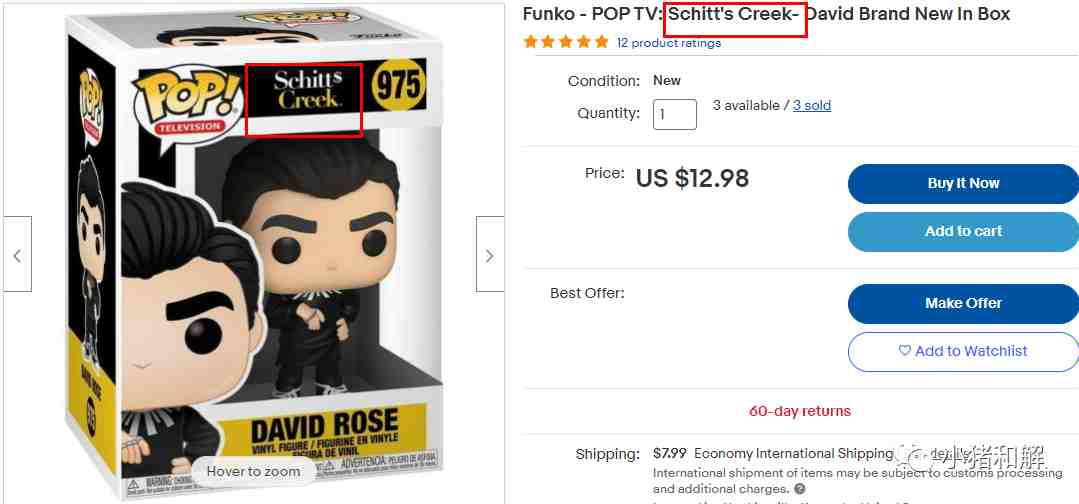Open the 12 product ratings link
The height and width of the screenshot is (504, 1079).
coord(668,43)
